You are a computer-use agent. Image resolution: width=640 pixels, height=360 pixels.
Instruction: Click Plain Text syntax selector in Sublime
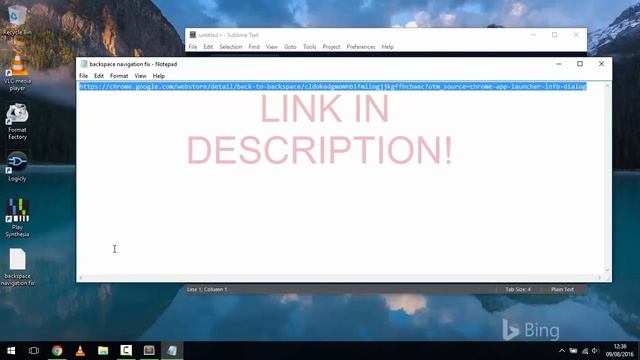click(562, 289)
